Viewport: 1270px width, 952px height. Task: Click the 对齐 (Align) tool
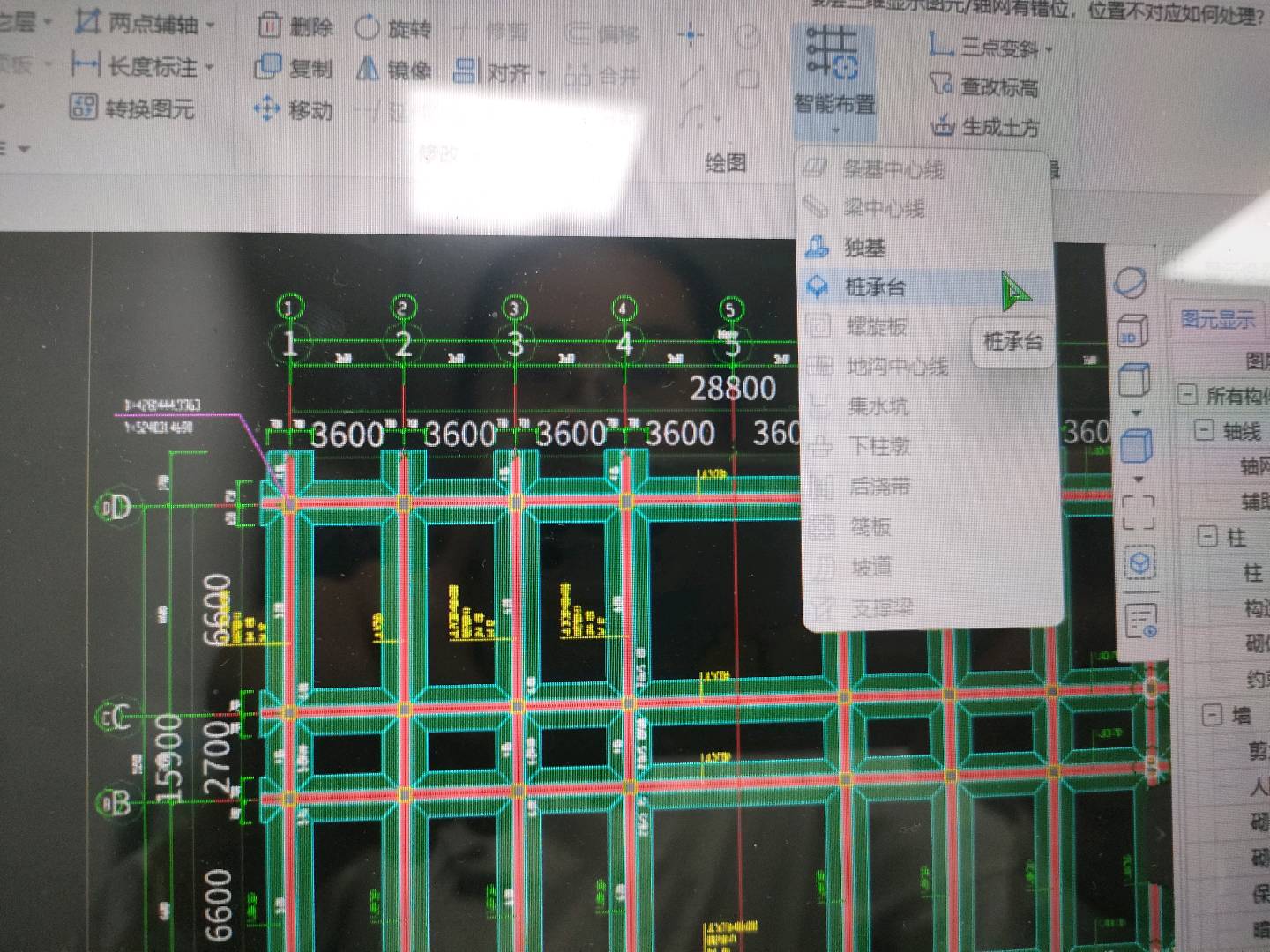[493, 71]
